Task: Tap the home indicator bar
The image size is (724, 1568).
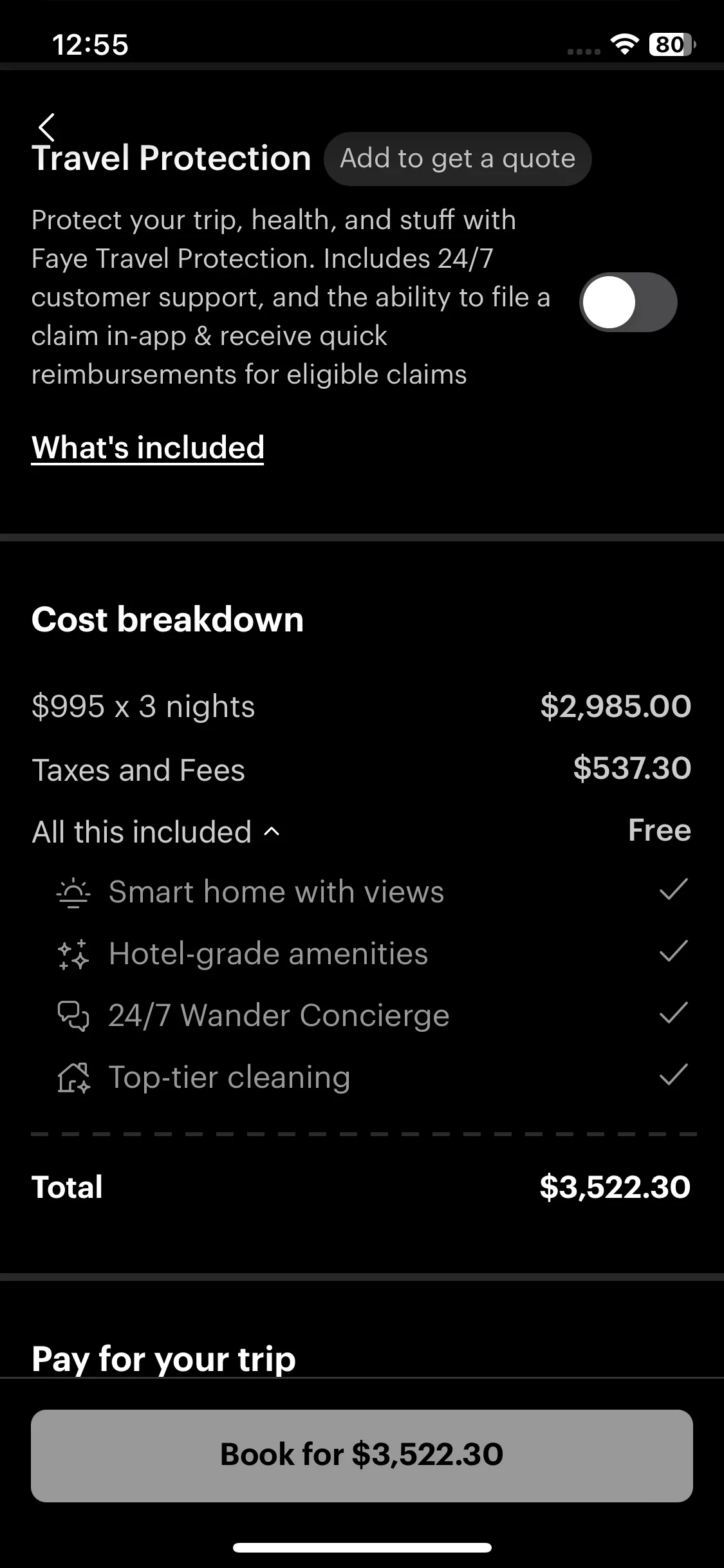Action: tap(362, 1547)
